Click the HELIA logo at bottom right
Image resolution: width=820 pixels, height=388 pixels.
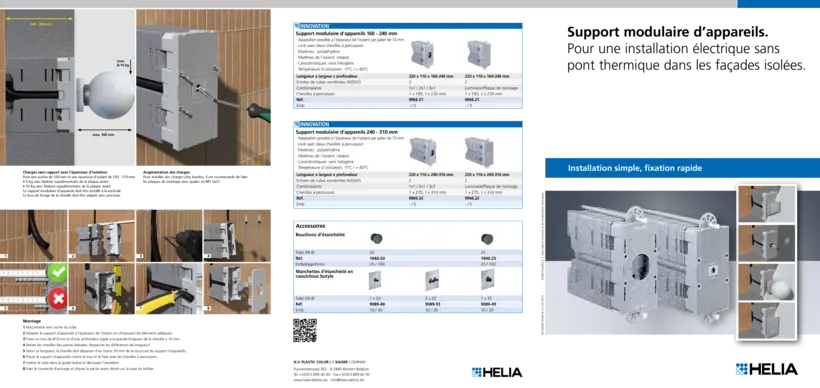pos(766,369)
